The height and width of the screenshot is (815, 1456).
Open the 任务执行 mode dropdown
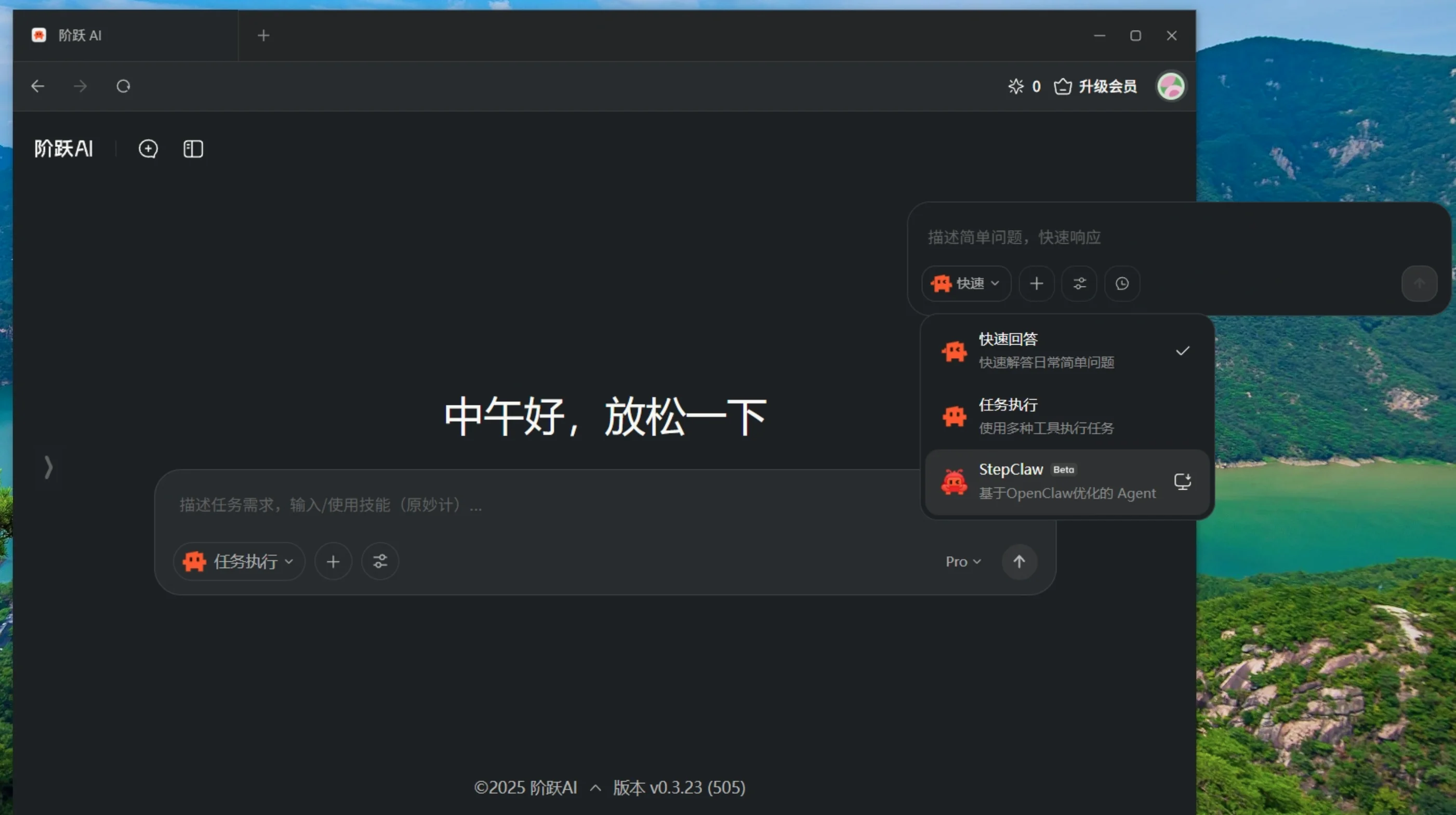click(239, 562)
